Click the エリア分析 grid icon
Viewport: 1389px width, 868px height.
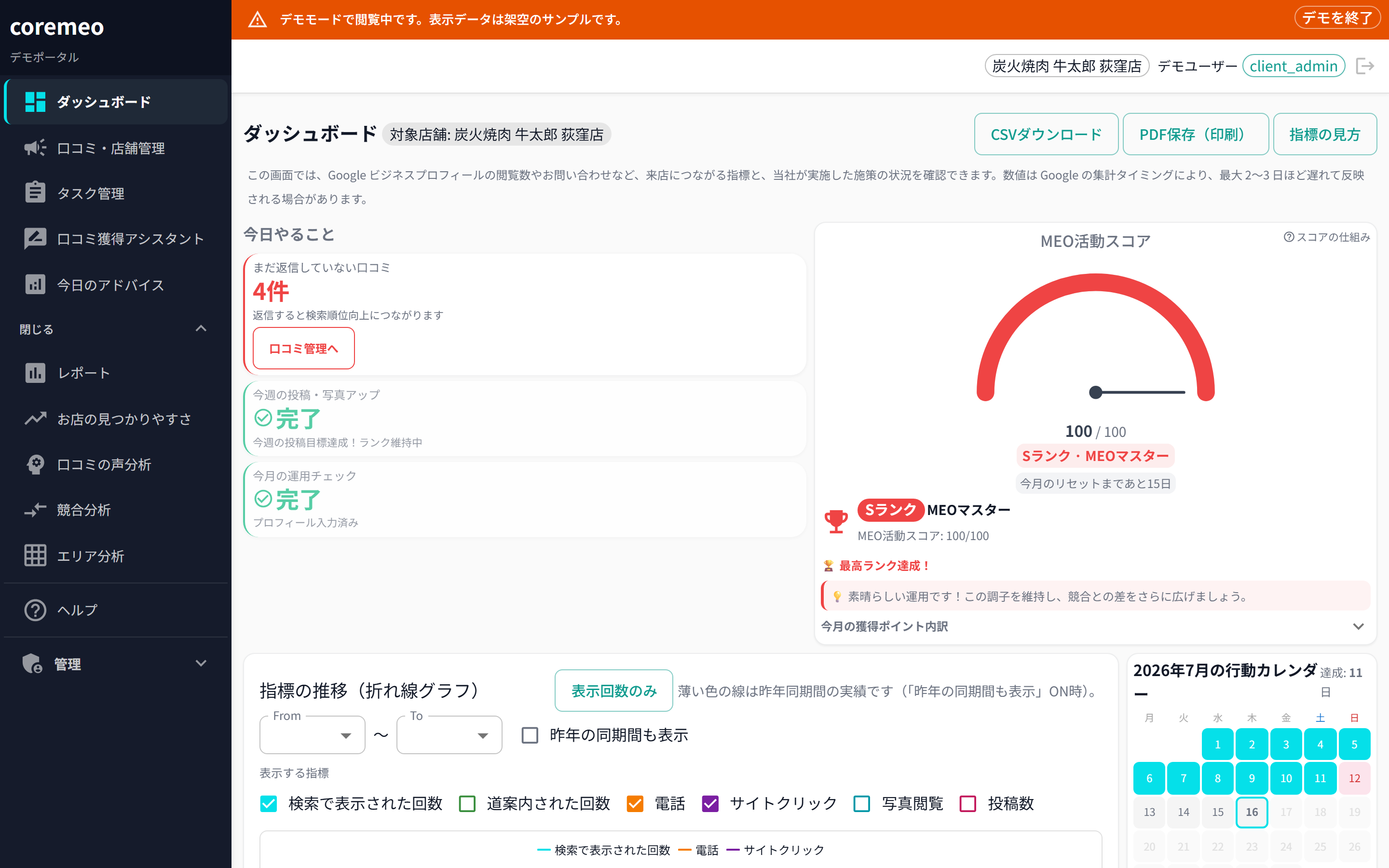click(35, 556)
